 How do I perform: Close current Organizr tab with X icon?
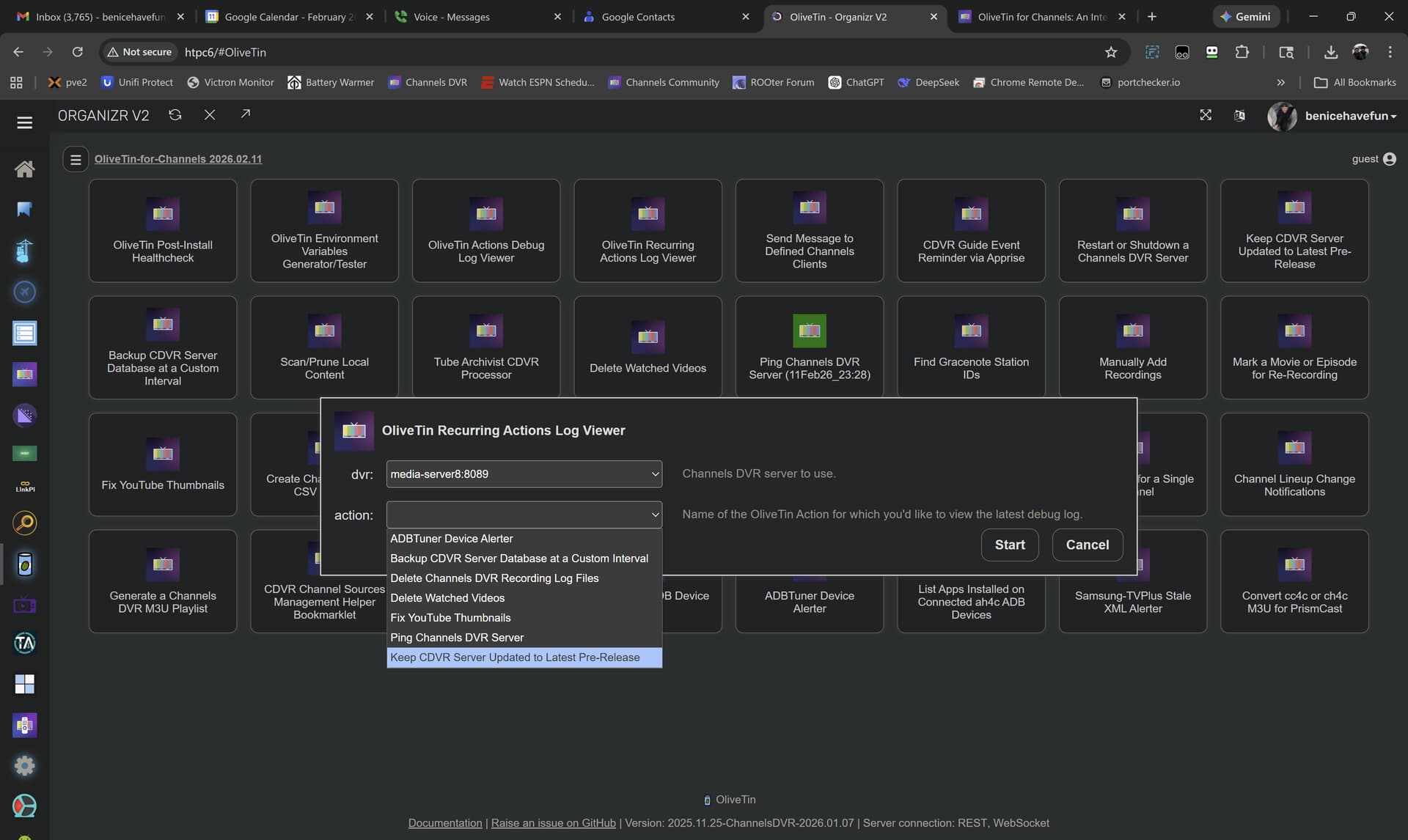tap(210, 115)
